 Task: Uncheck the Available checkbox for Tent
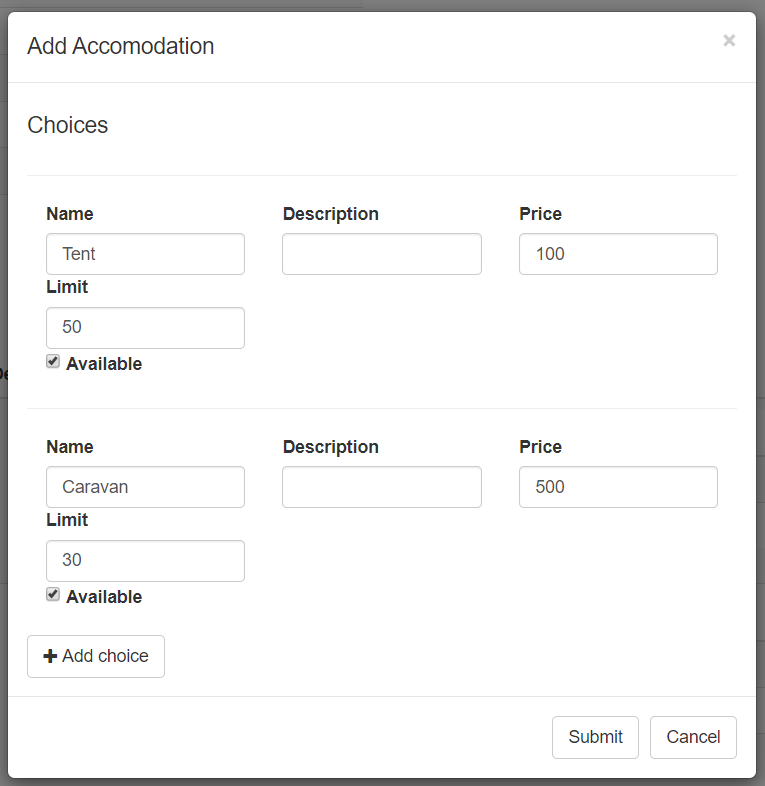[53, 362]
